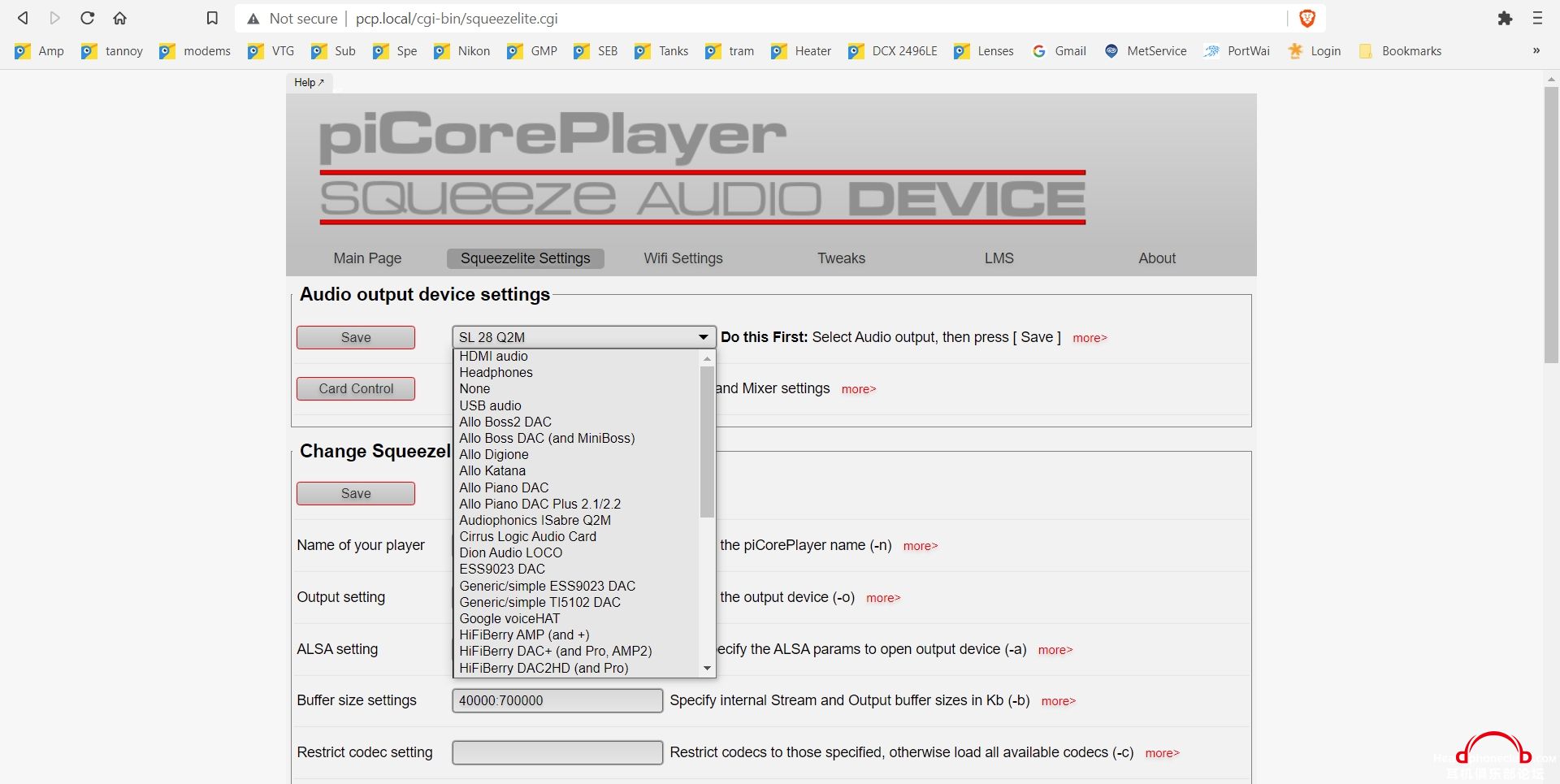Viewport: 1560px width, 784px height.
Task: Open the Bookmarks folder
Action: click(x=1400, y=51)
